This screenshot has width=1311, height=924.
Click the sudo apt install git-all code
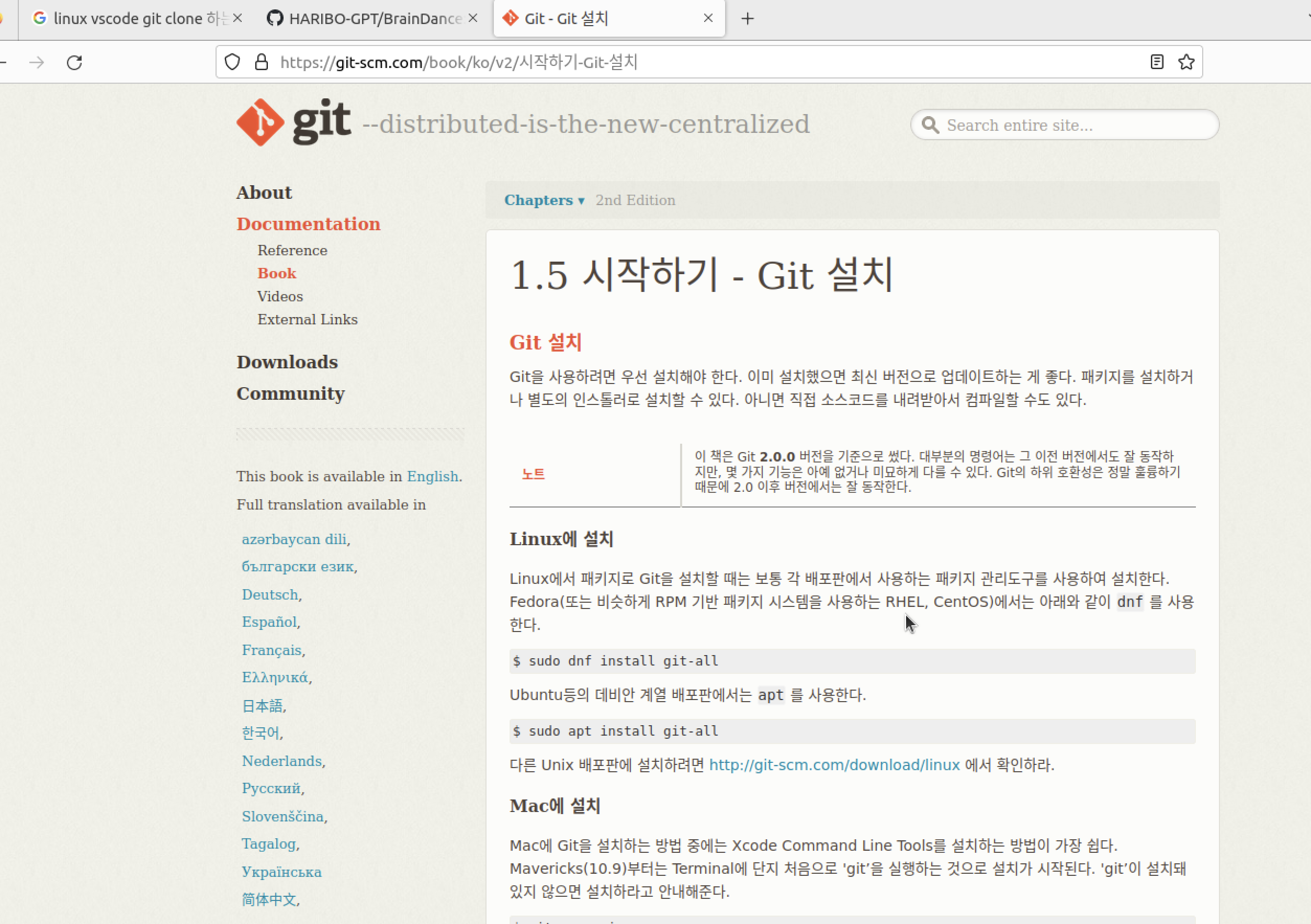pos(853,731)
